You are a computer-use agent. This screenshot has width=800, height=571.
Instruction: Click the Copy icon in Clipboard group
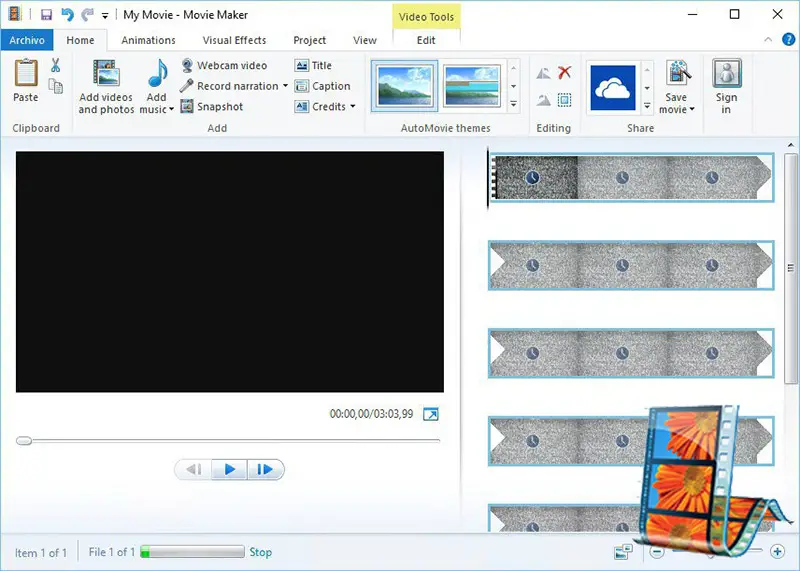[x=56, y=86]
